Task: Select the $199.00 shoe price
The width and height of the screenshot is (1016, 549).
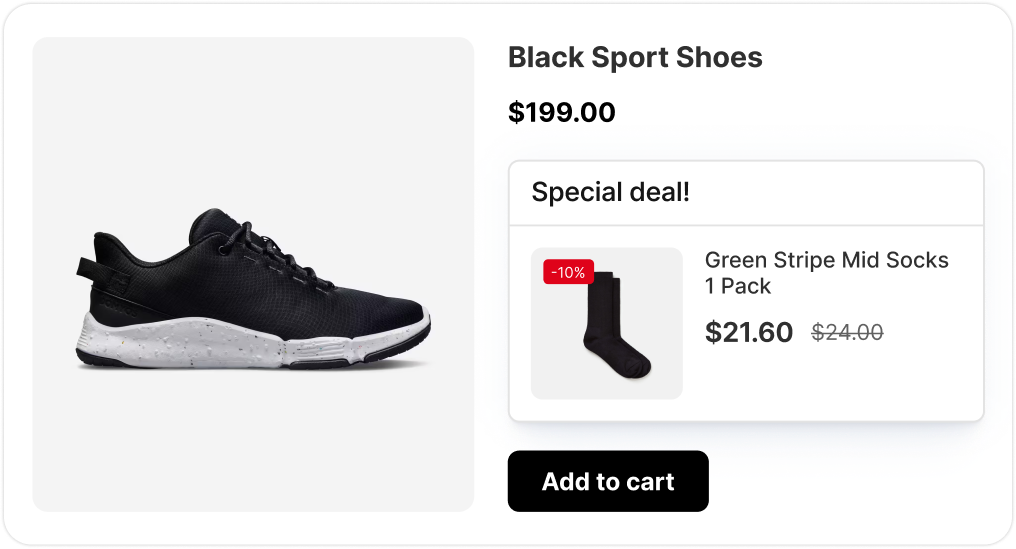Action: 561,112
